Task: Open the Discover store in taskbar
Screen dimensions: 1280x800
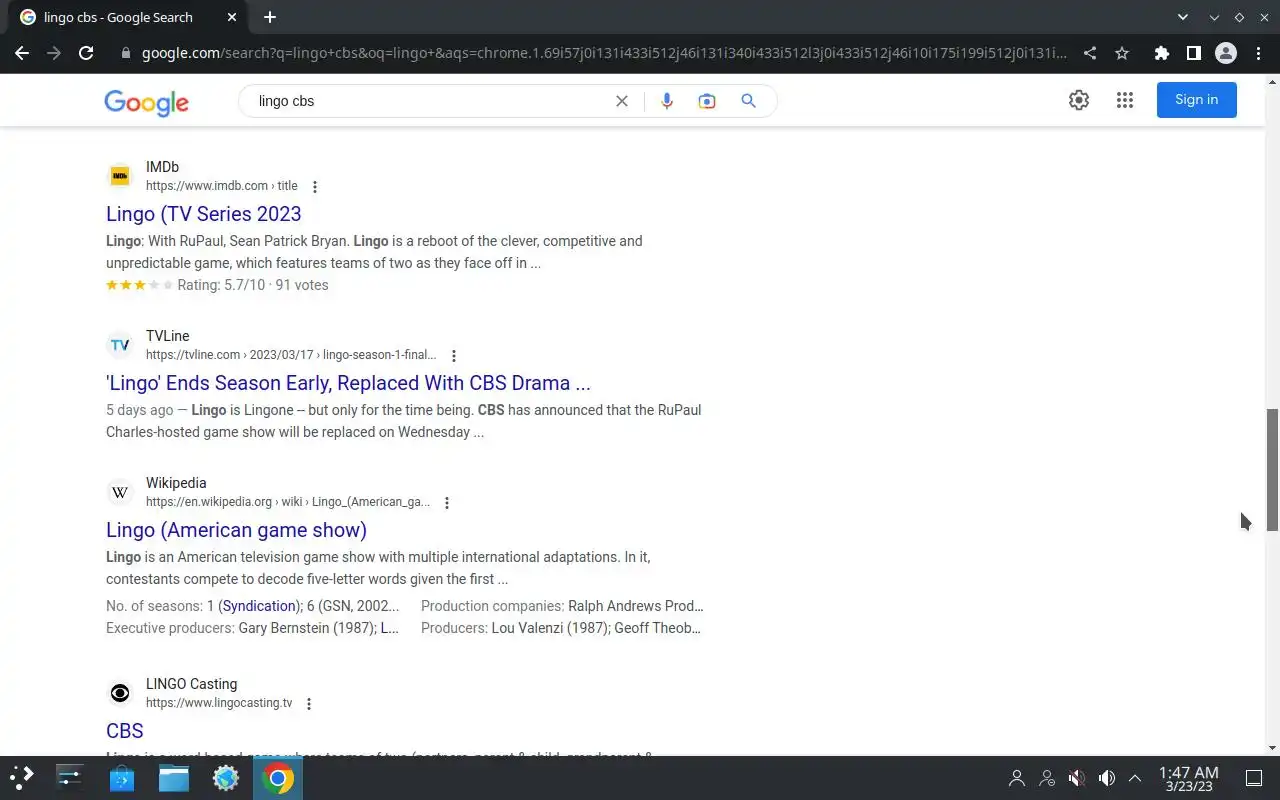Action: 122,778
